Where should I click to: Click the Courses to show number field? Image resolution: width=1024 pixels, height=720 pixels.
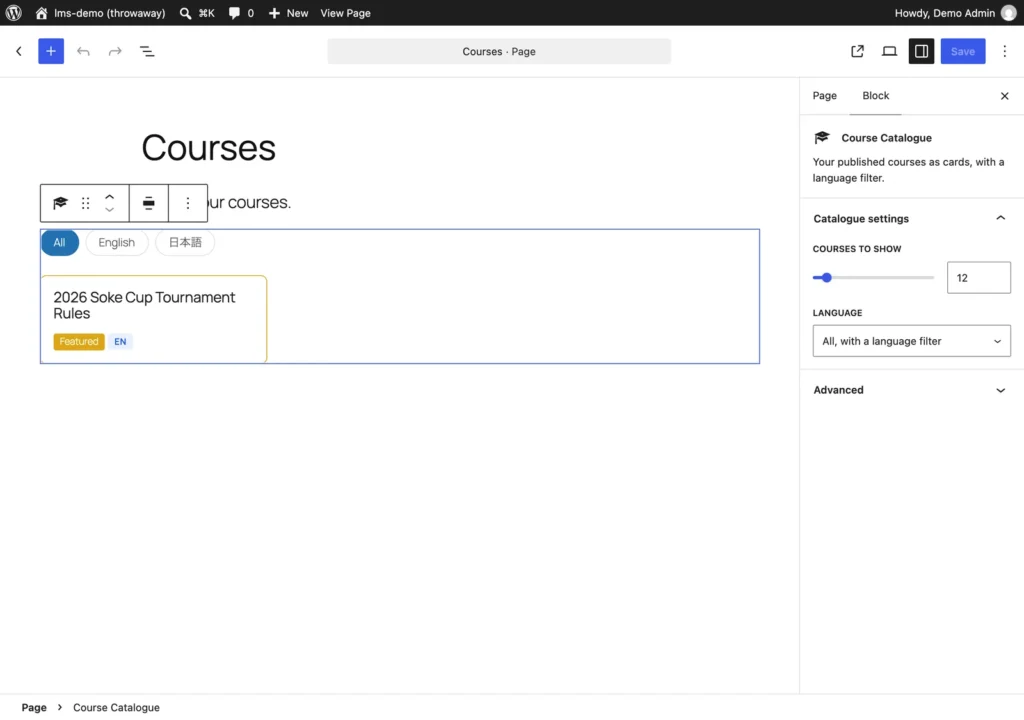click(978, 278)
